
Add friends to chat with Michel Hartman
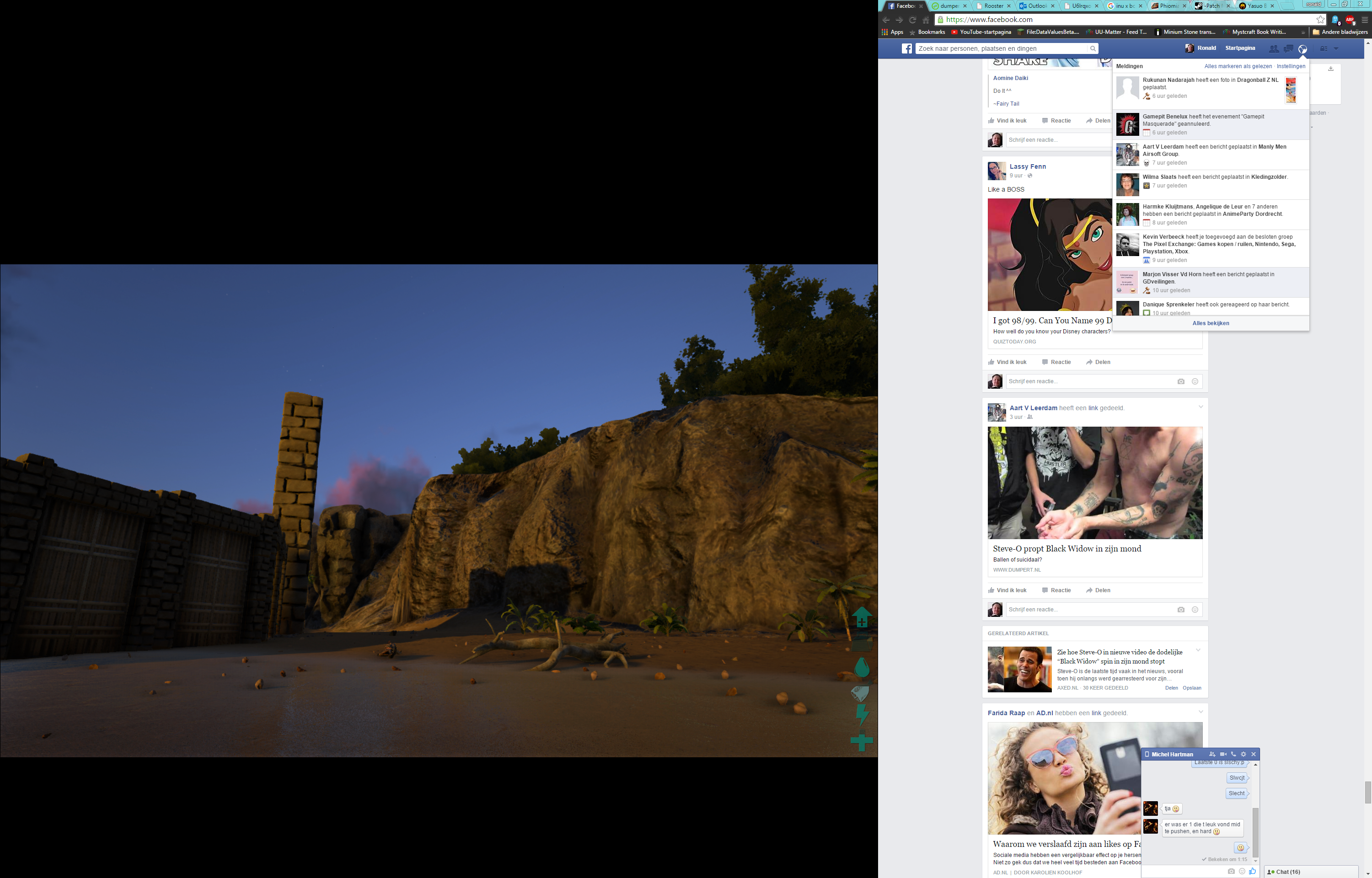click(x=1212, y=754)
